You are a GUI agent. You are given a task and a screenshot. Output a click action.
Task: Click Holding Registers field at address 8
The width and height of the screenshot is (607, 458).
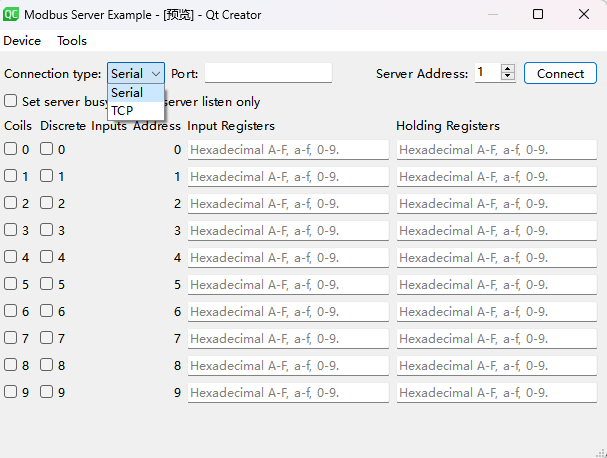pyautogui.click(x=497, y=366)
